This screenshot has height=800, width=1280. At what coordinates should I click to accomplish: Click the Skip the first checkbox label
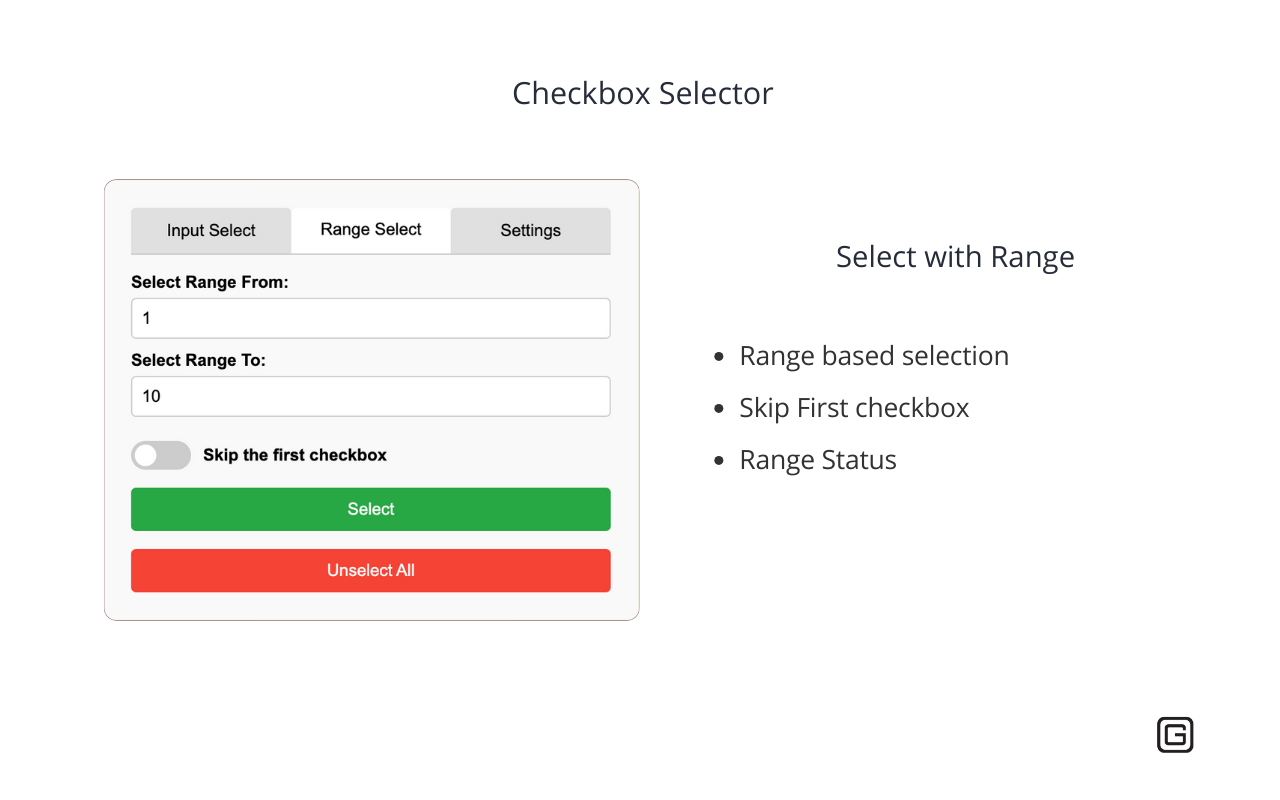[x=294, y=455]
